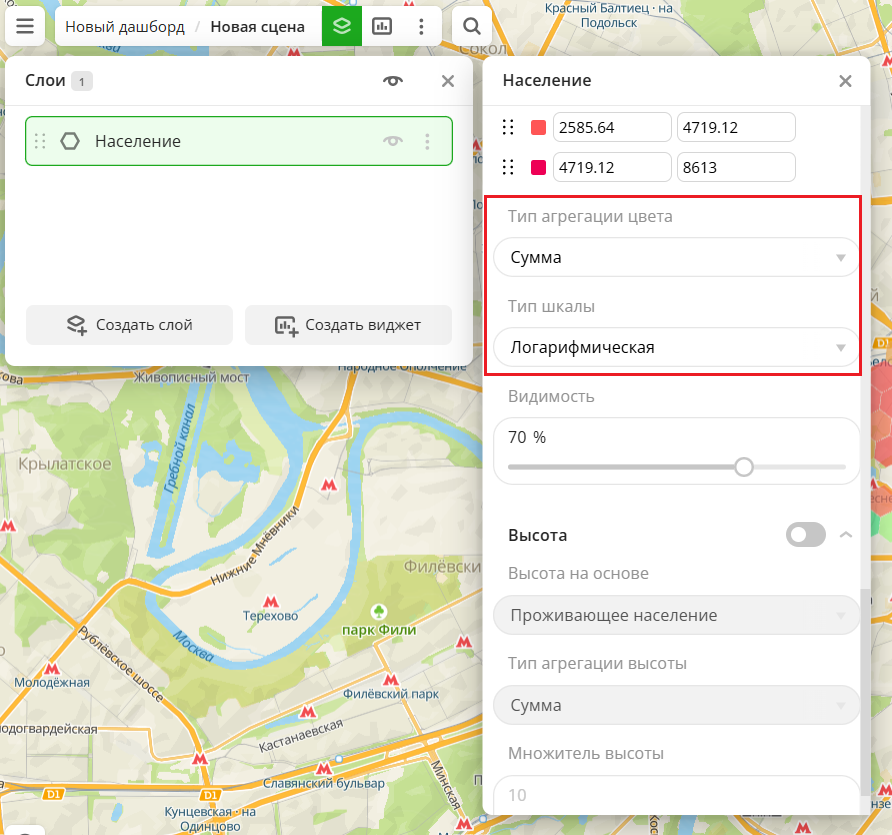This screenshot has width=892, height=835.
Task: Hide the Население layer with eye icon
Action: coord(393,142)
